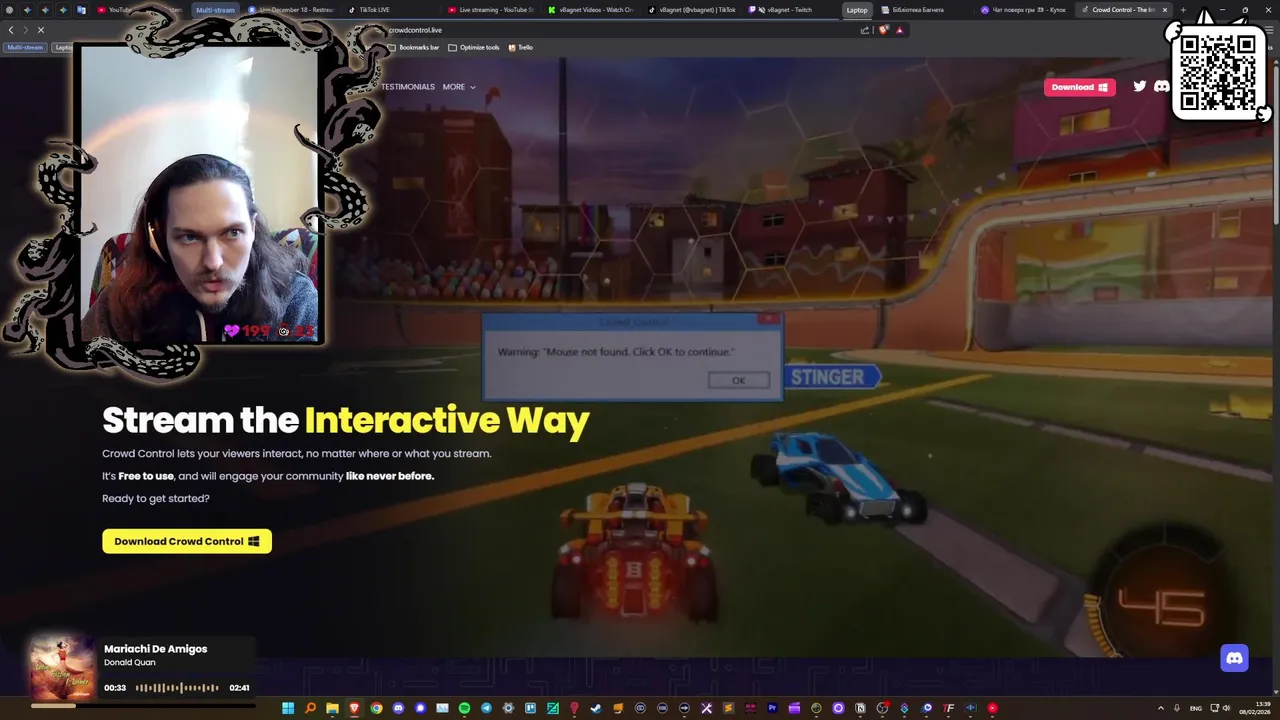Screen dimensions: 1280x720
Task: Open Windows search on the taskbar
Action: 310,708
